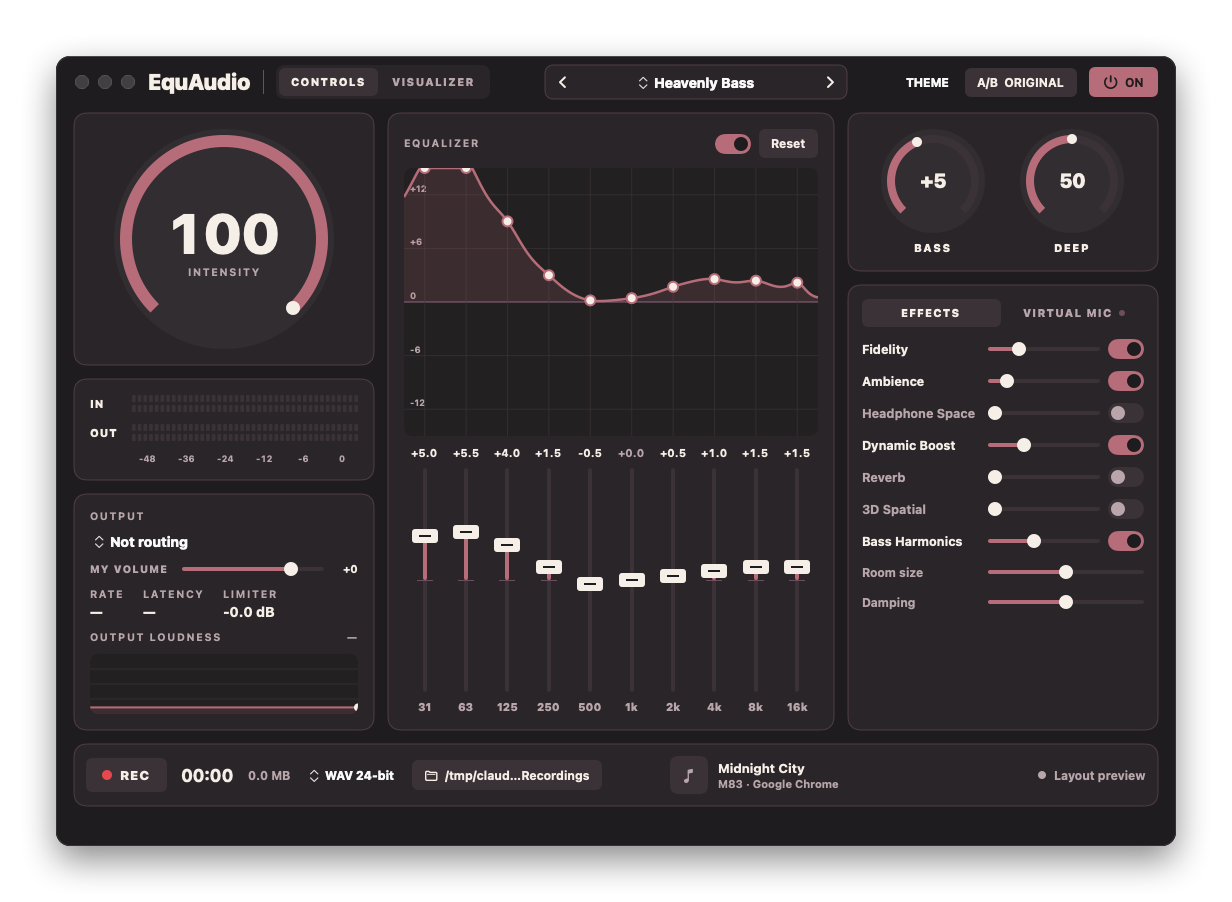Click the 16k EQ band fader
The width and height of the screenshot is (1232, 902).
tap(797, 567)
